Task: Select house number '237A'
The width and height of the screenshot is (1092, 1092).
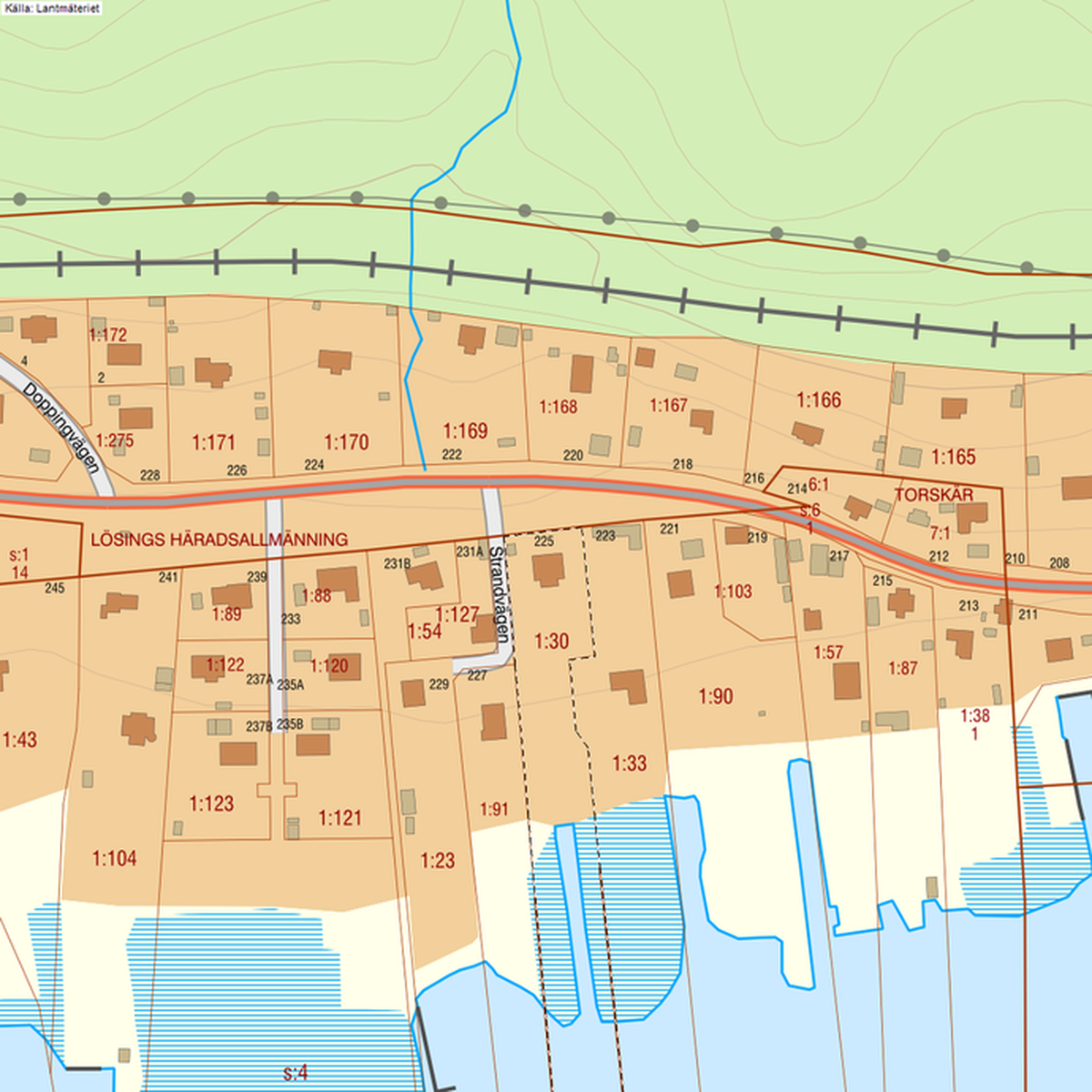Action: pyautogui.click(x=259, y=680)
